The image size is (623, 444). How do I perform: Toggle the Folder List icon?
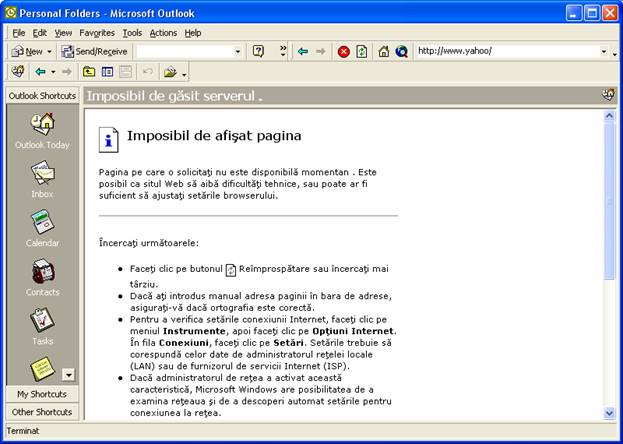[x=107, y=72]
